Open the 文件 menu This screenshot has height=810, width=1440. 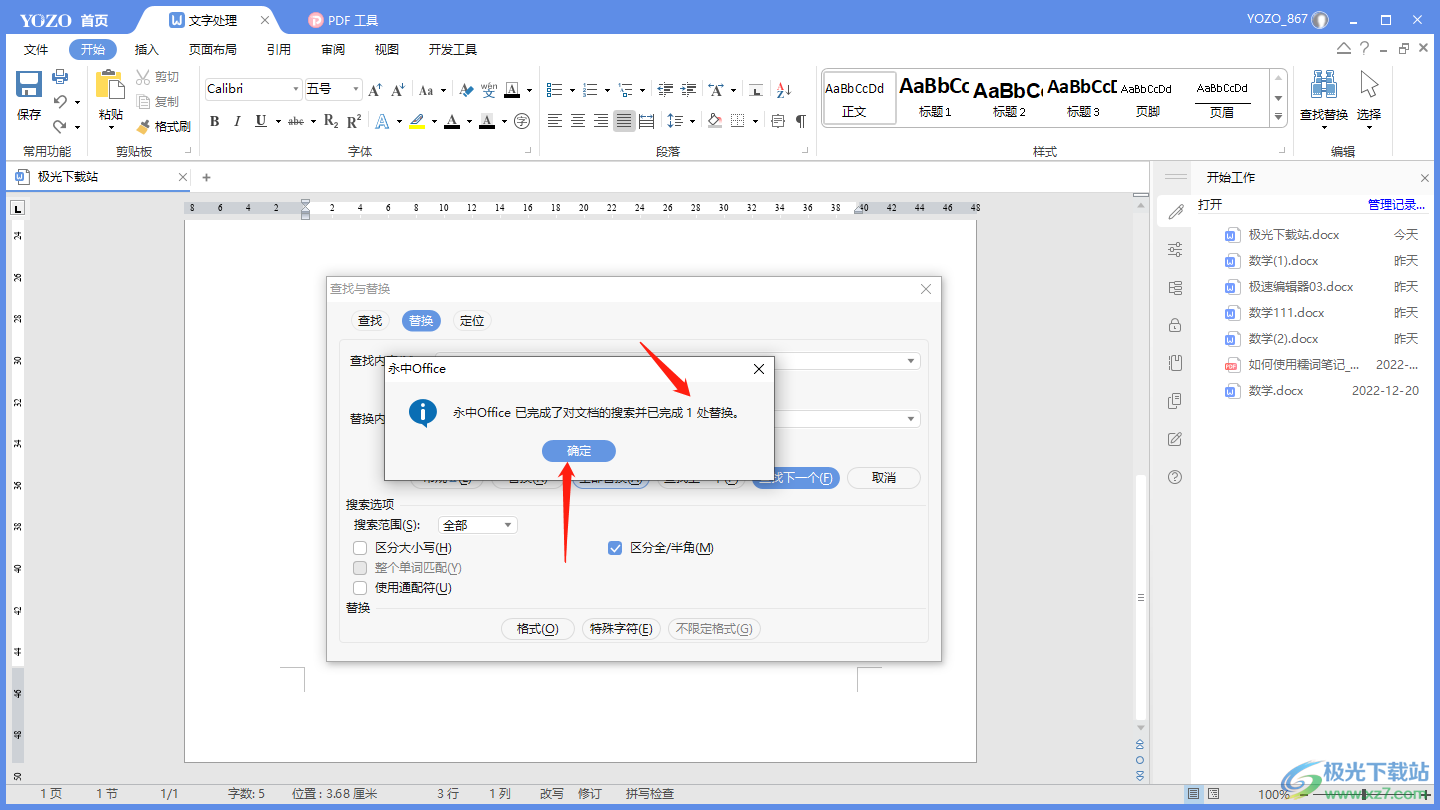pos(36,49)
